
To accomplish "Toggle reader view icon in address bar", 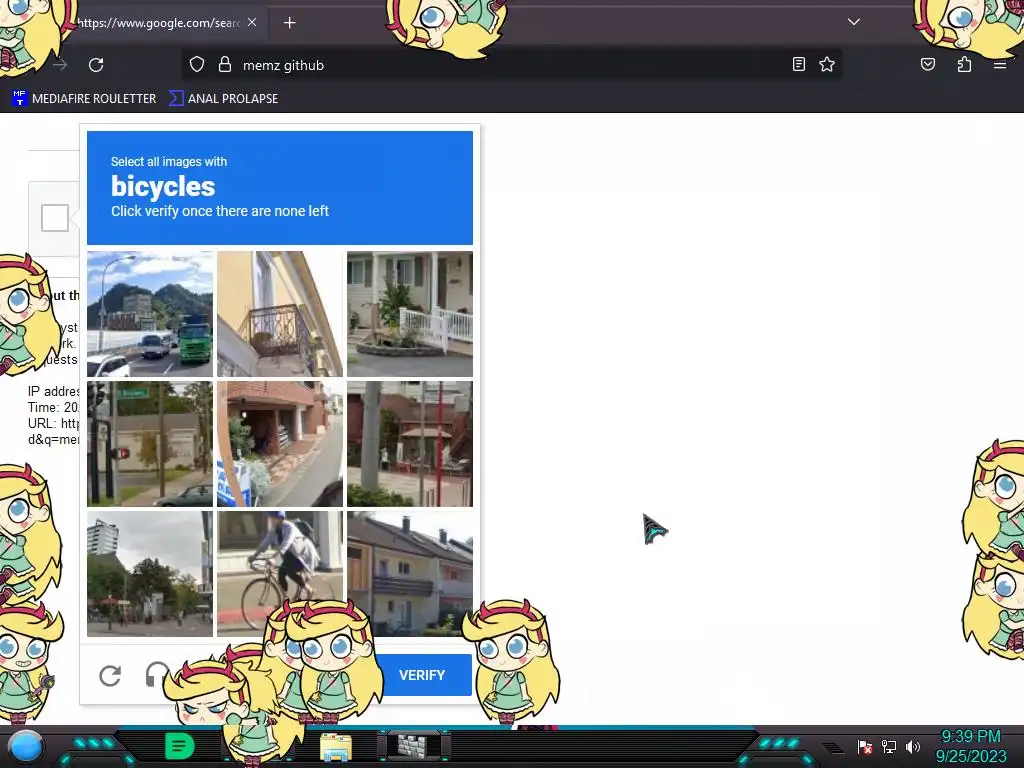I will coord(799,64).
